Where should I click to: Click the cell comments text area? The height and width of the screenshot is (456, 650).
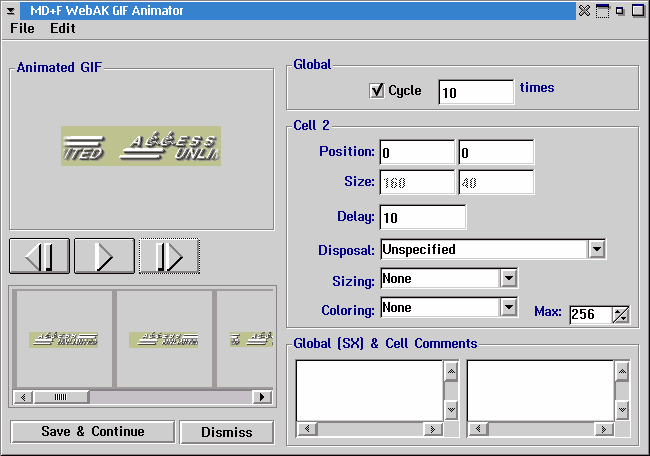coord(541,391)
